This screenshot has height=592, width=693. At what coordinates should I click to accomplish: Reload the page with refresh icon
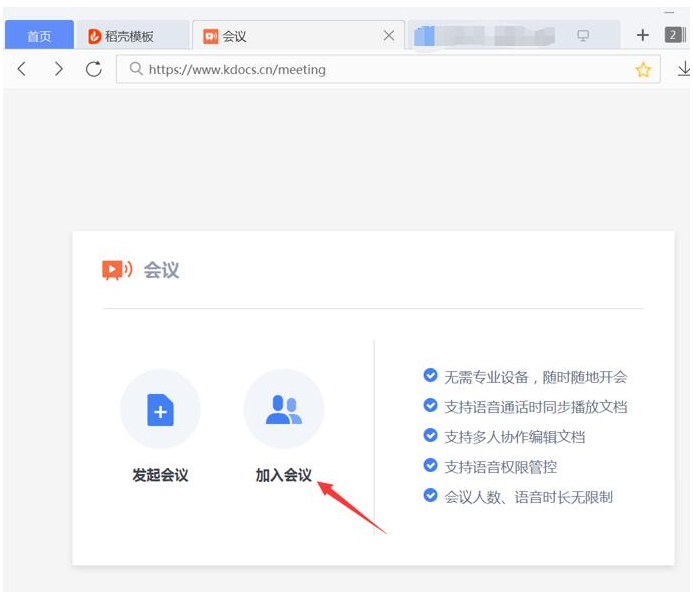[94, 69]
